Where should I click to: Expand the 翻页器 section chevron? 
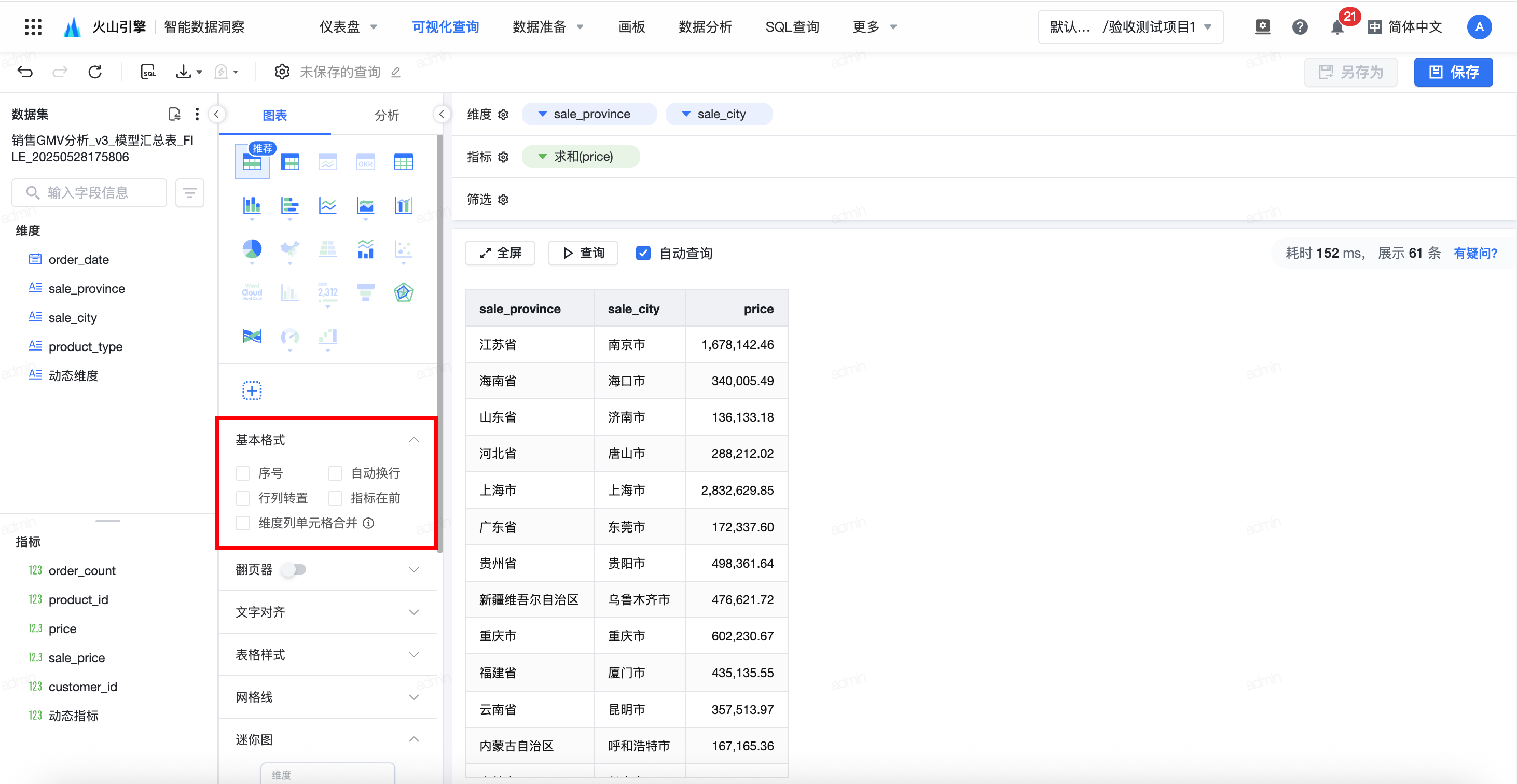414,569
